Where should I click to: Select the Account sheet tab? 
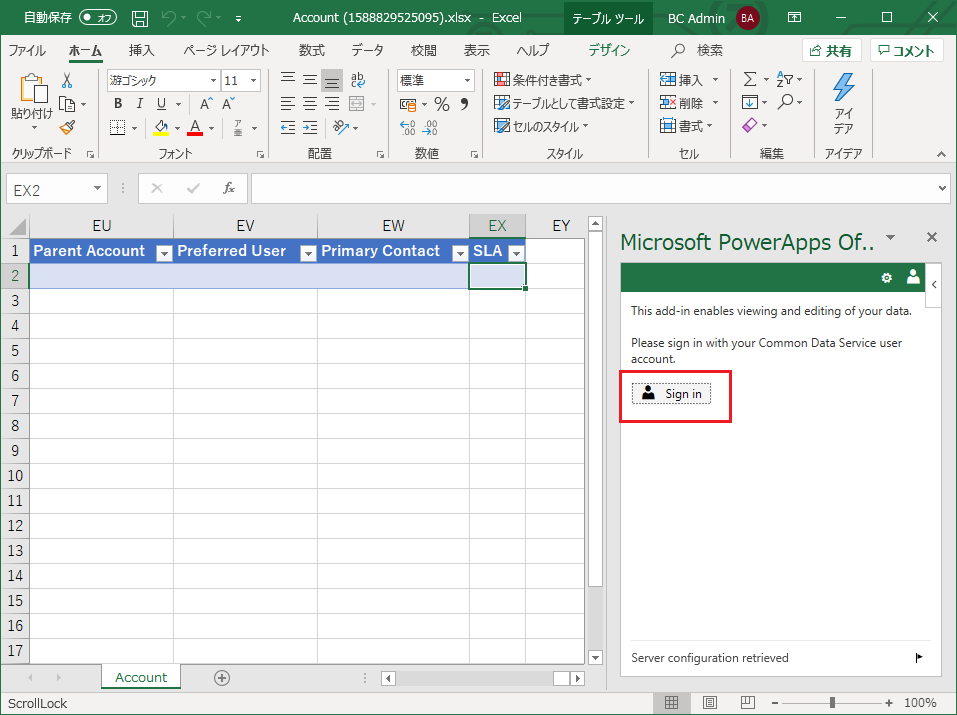(141, 677)
